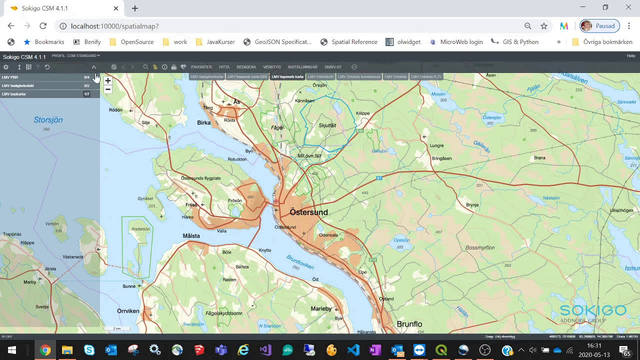Click the Storsjön lake label on the map
The width and height of the screenshot is (640, 360).
[x=48, y=120]
